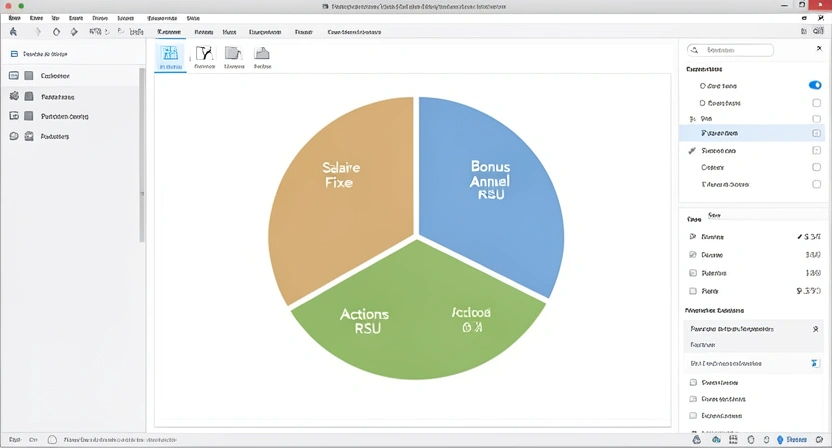Click the blue square icon in the lower right panel

[x=817, y=363]
